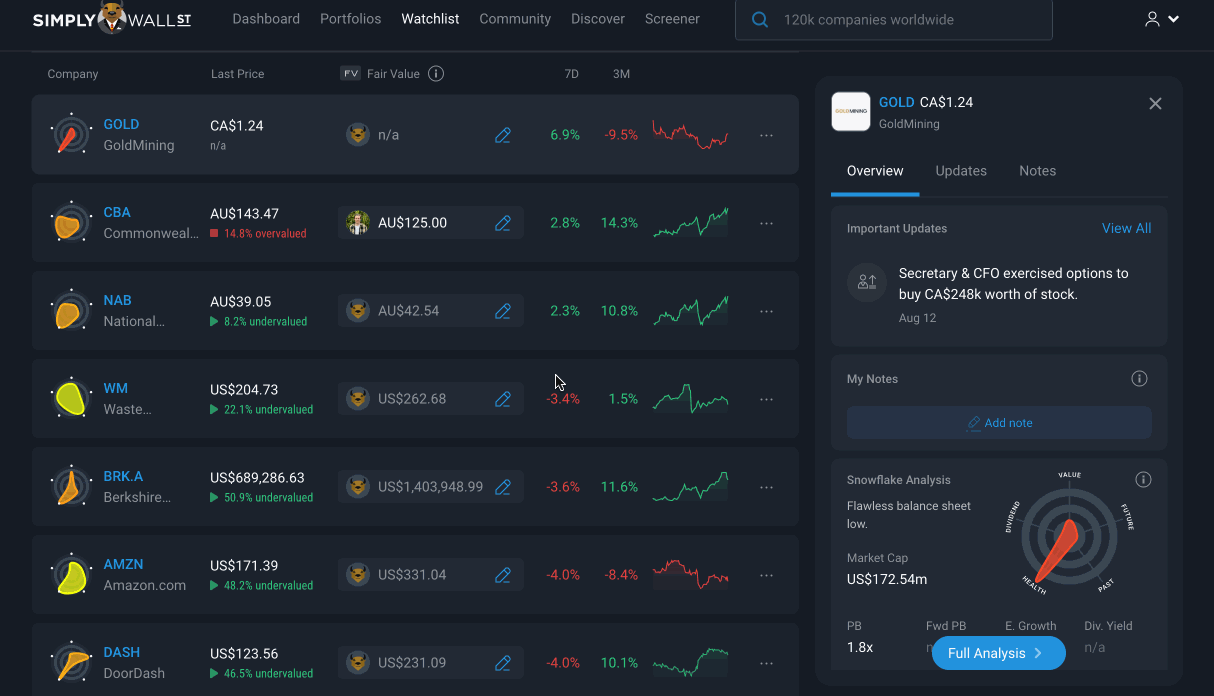
Task: Switch to the Overview tab
Action: 875,171
